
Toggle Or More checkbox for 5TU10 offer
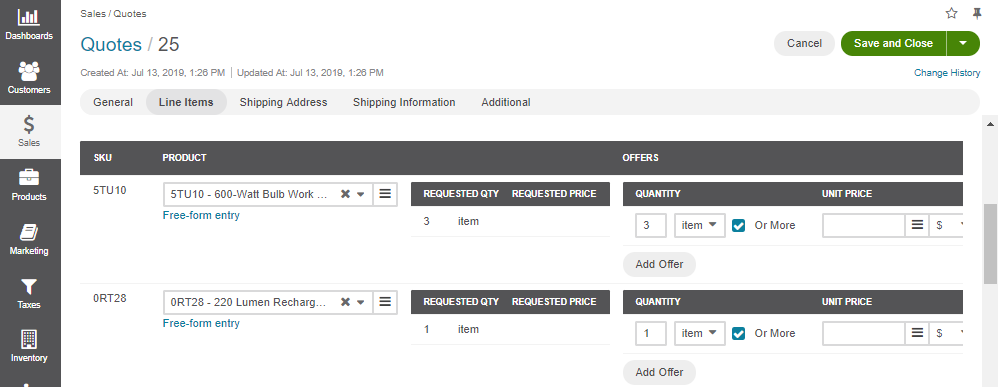point(738,225)
